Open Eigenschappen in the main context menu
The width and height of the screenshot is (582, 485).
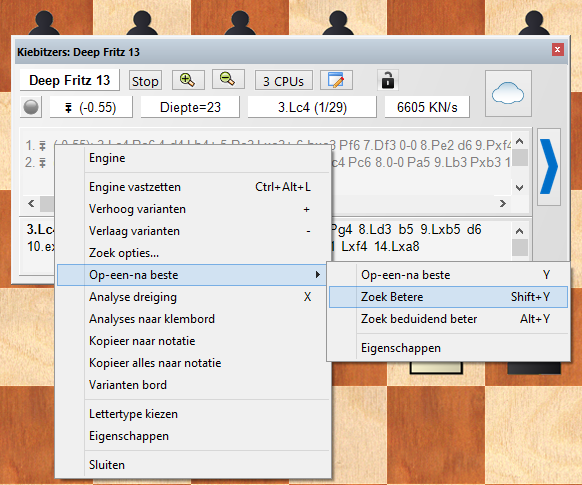tap(193, 436)
